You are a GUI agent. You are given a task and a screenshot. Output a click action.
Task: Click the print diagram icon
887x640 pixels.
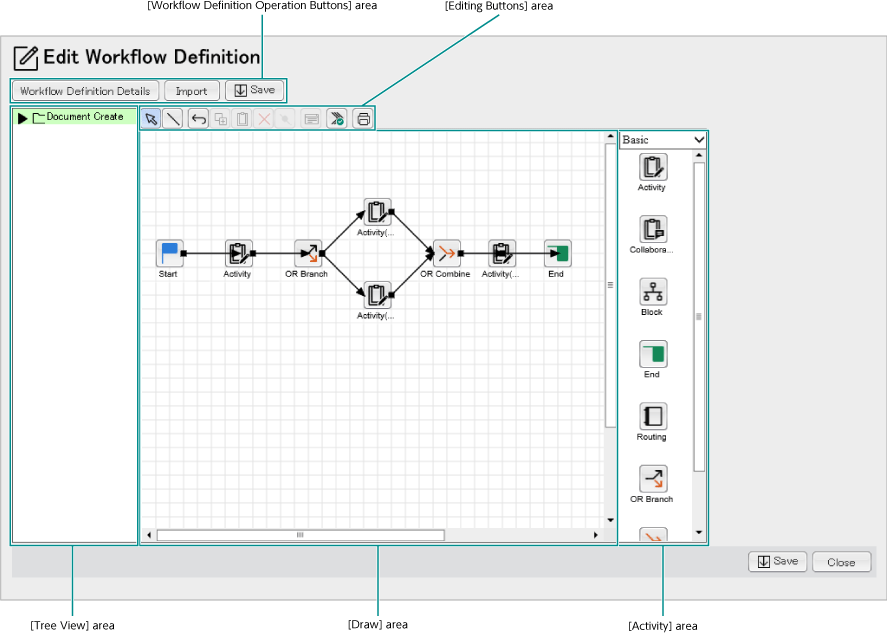pyautogui.click(x=362, y=118)
